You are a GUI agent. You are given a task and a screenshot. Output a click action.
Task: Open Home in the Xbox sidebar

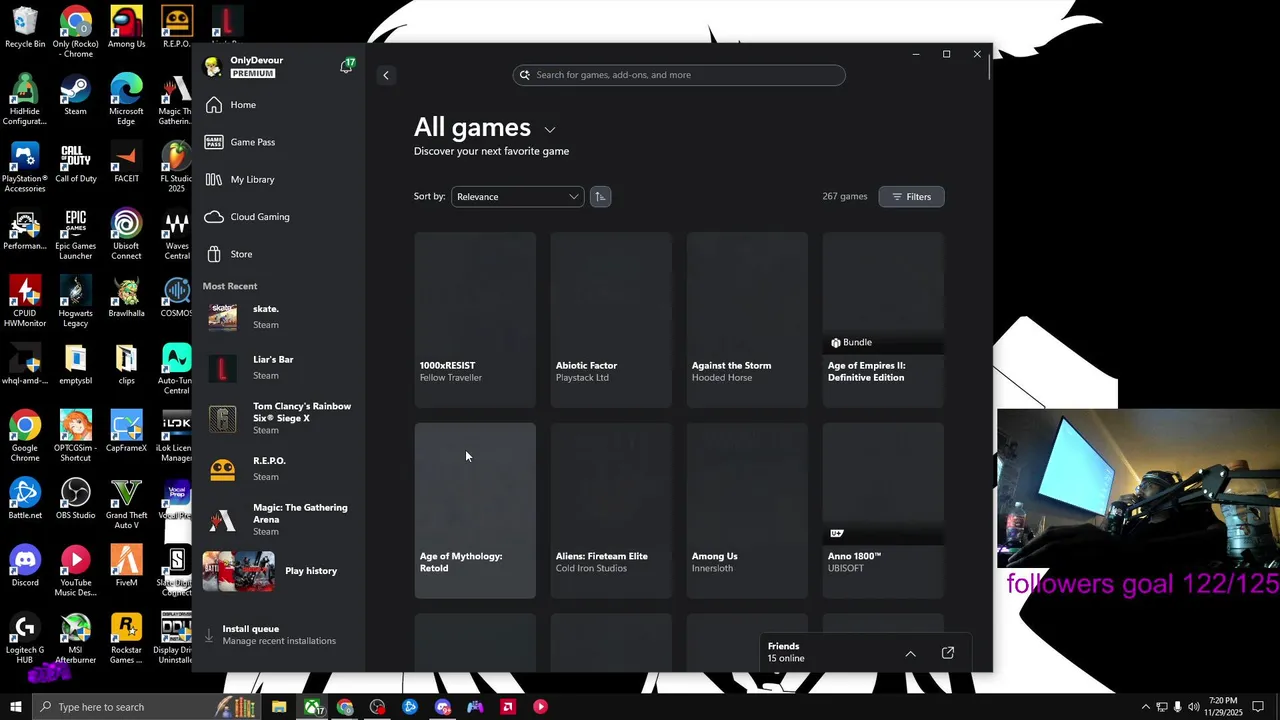click(x=280, y=105)
